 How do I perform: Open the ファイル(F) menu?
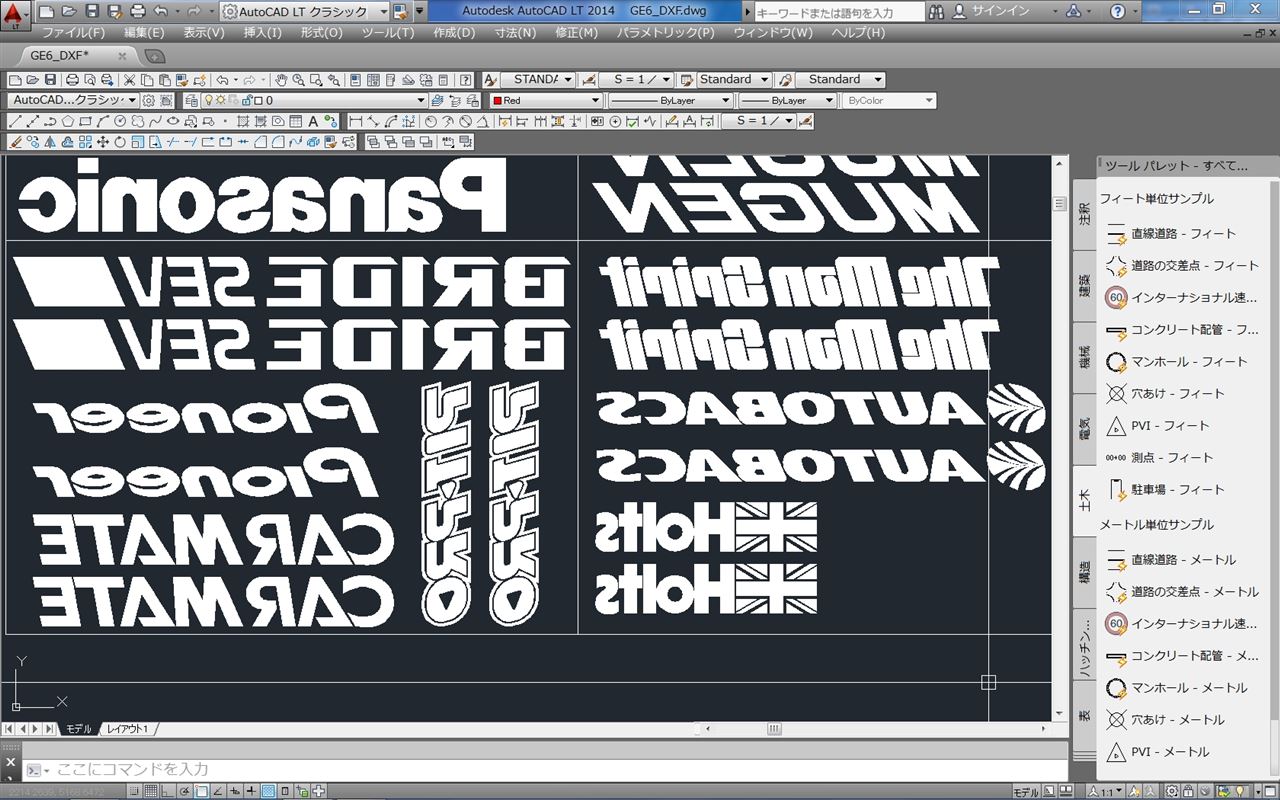(73, 32)
